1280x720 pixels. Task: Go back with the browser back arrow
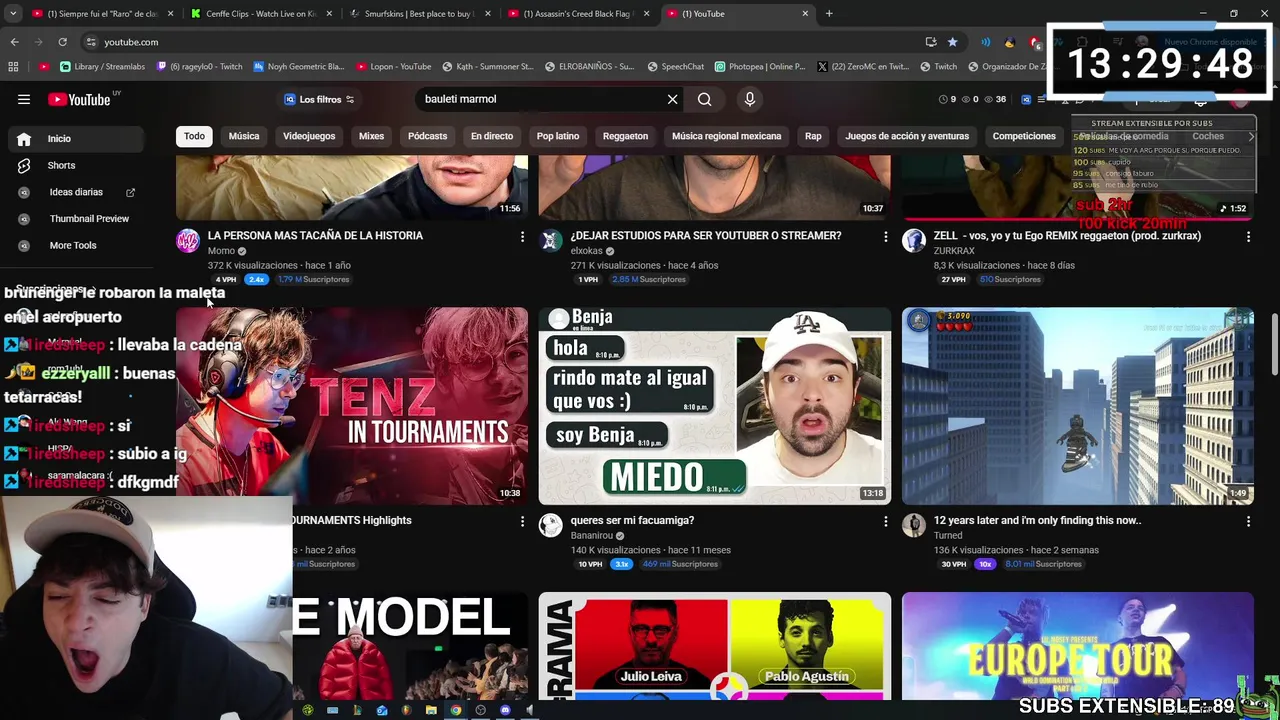pos(14,42)
